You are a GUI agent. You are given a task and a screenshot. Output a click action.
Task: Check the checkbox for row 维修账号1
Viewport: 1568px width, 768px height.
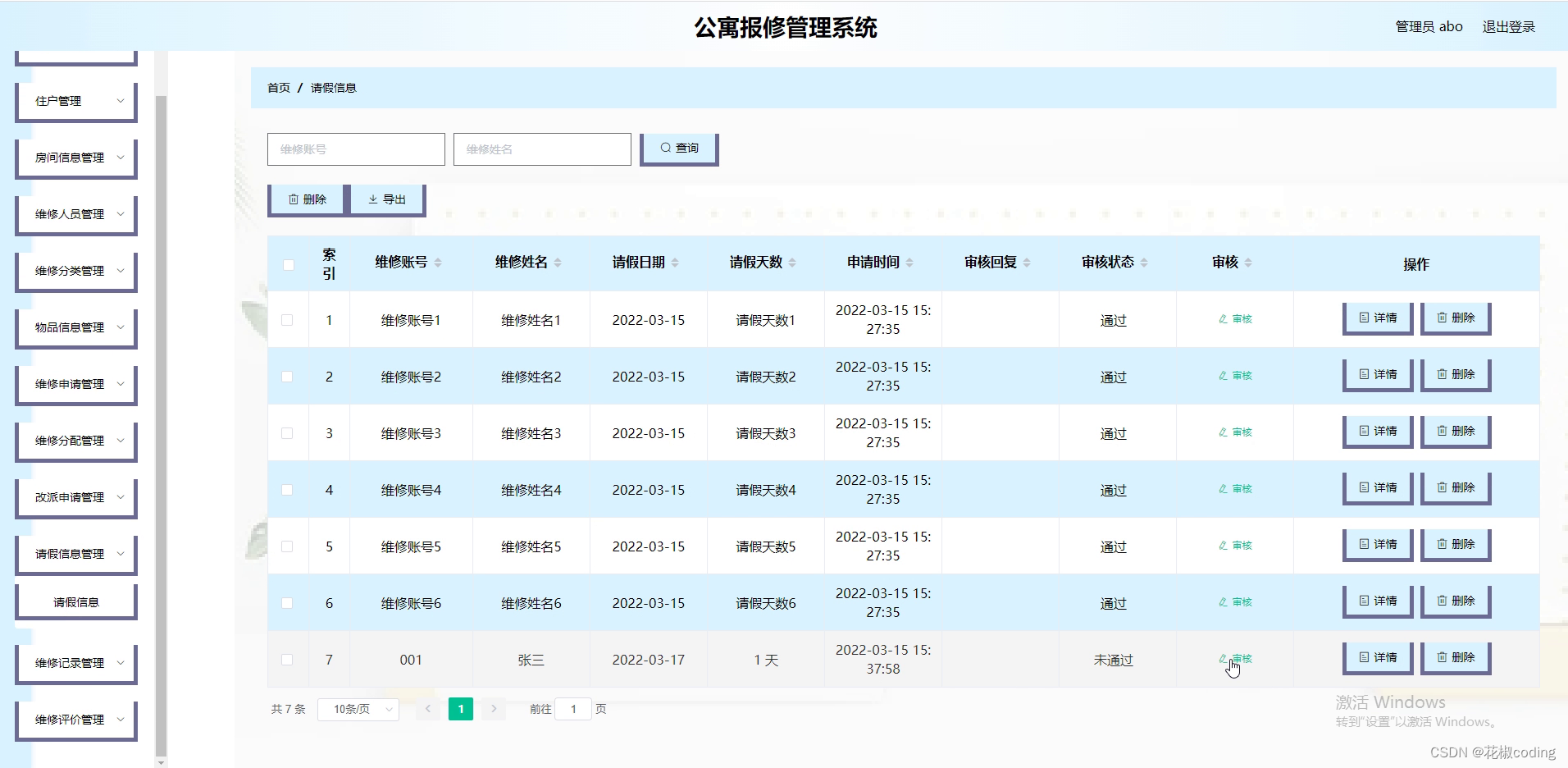click(287, 320)
